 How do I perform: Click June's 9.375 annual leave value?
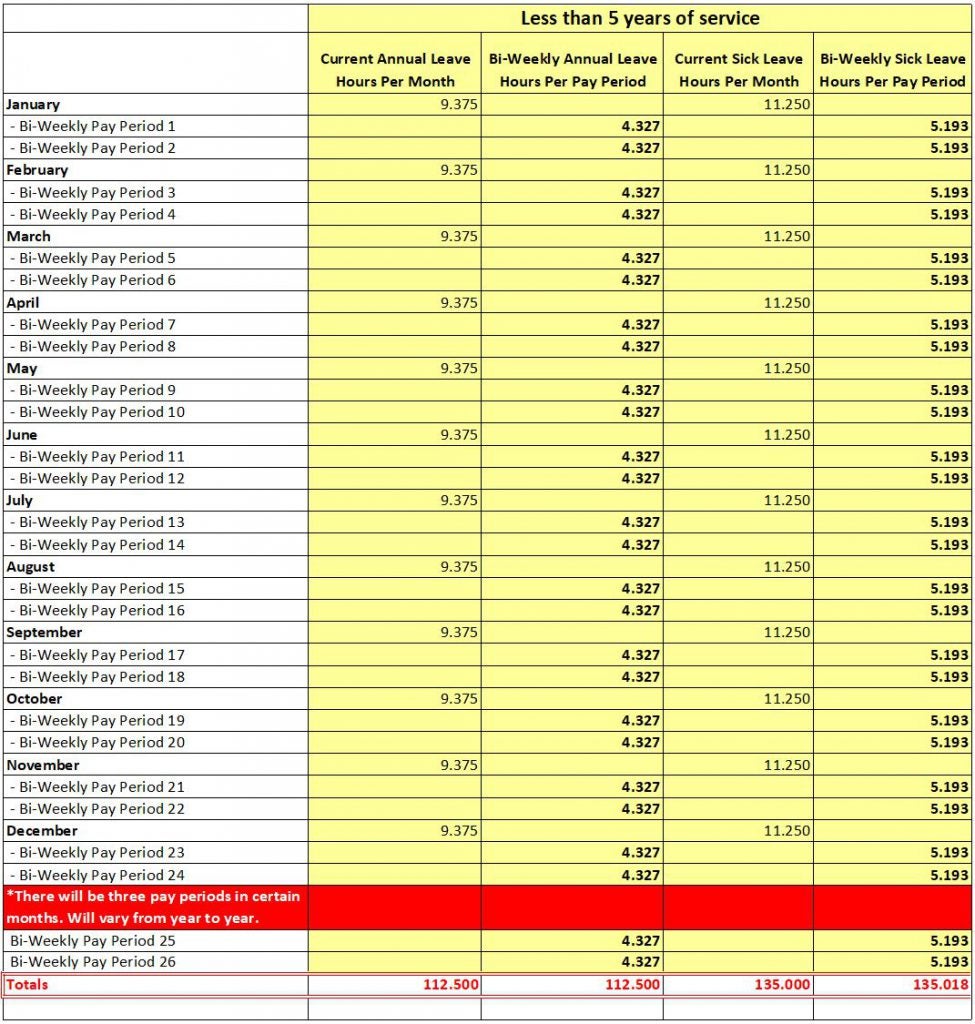tap(458, 435)
